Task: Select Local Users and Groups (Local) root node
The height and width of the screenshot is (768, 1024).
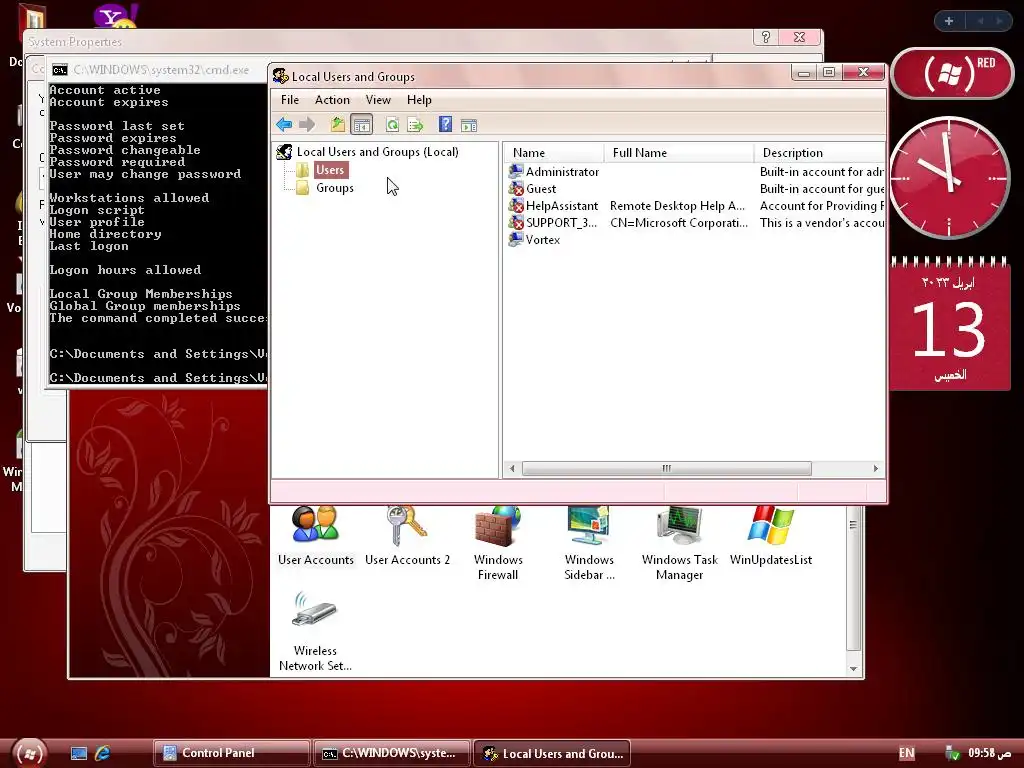Action: pos(377,152)
